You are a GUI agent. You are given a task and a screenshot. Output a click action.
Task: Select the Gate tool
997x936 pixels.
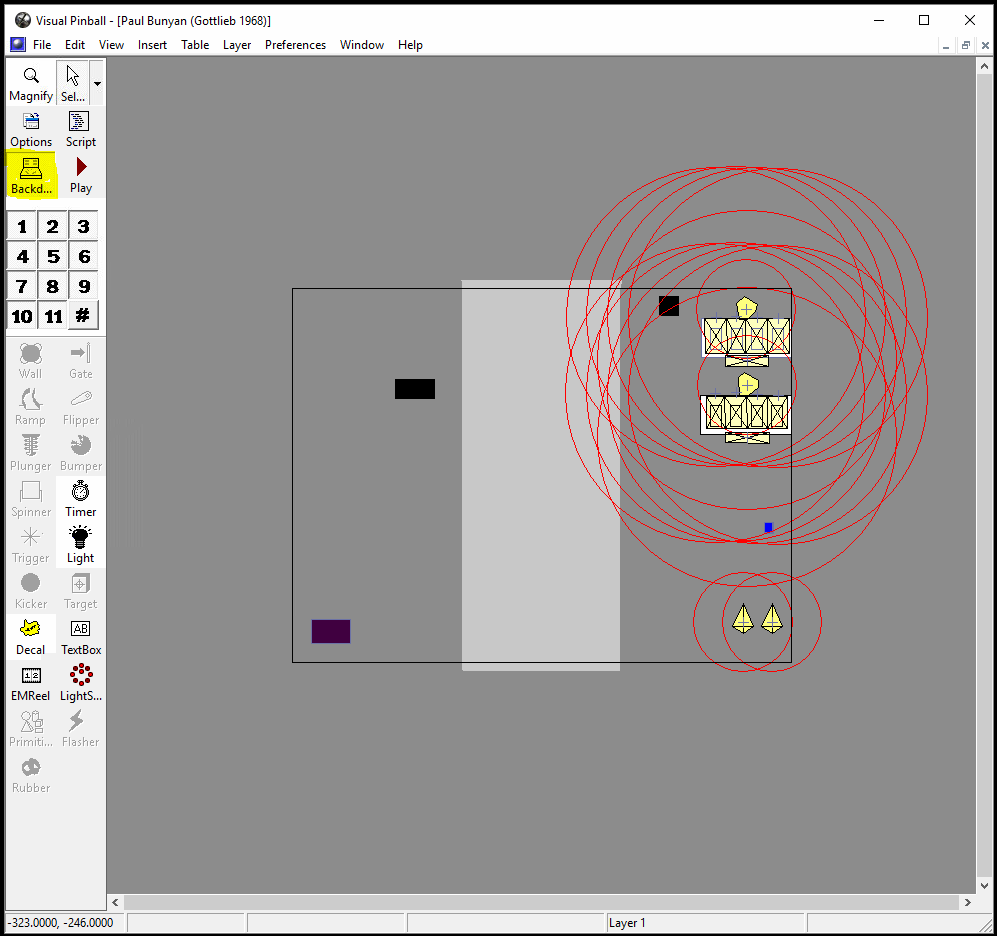tap(80, 361)
